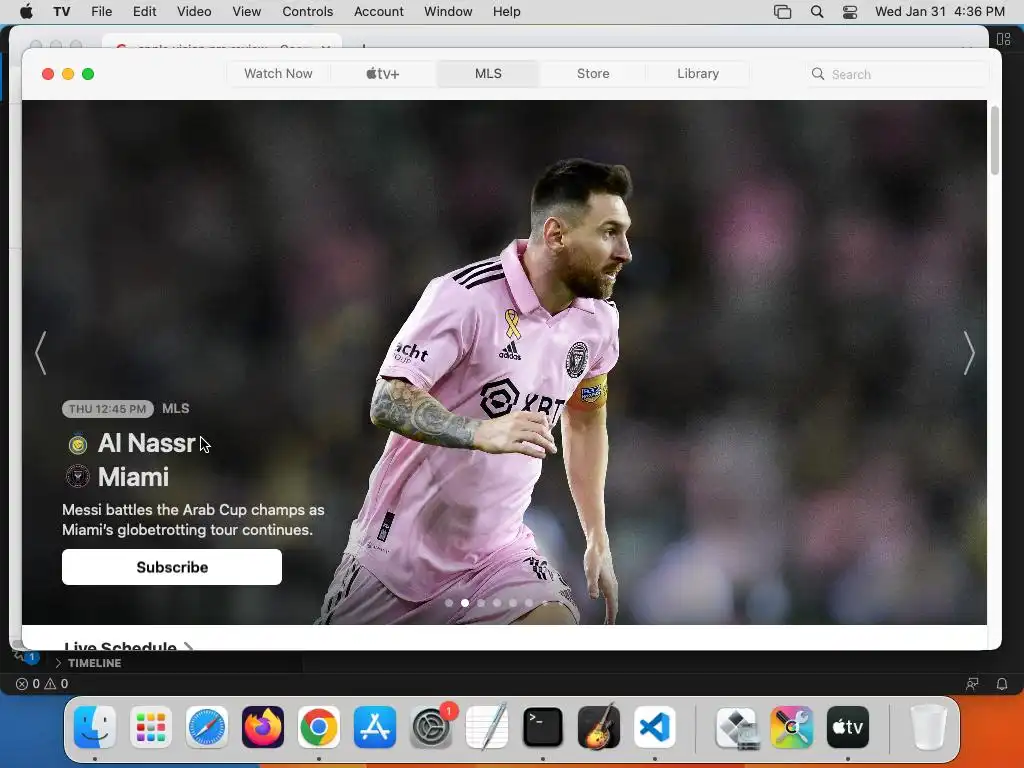Launch GarageBand from the Dock
Screen dimensions: 1024x768
point(599,727)
